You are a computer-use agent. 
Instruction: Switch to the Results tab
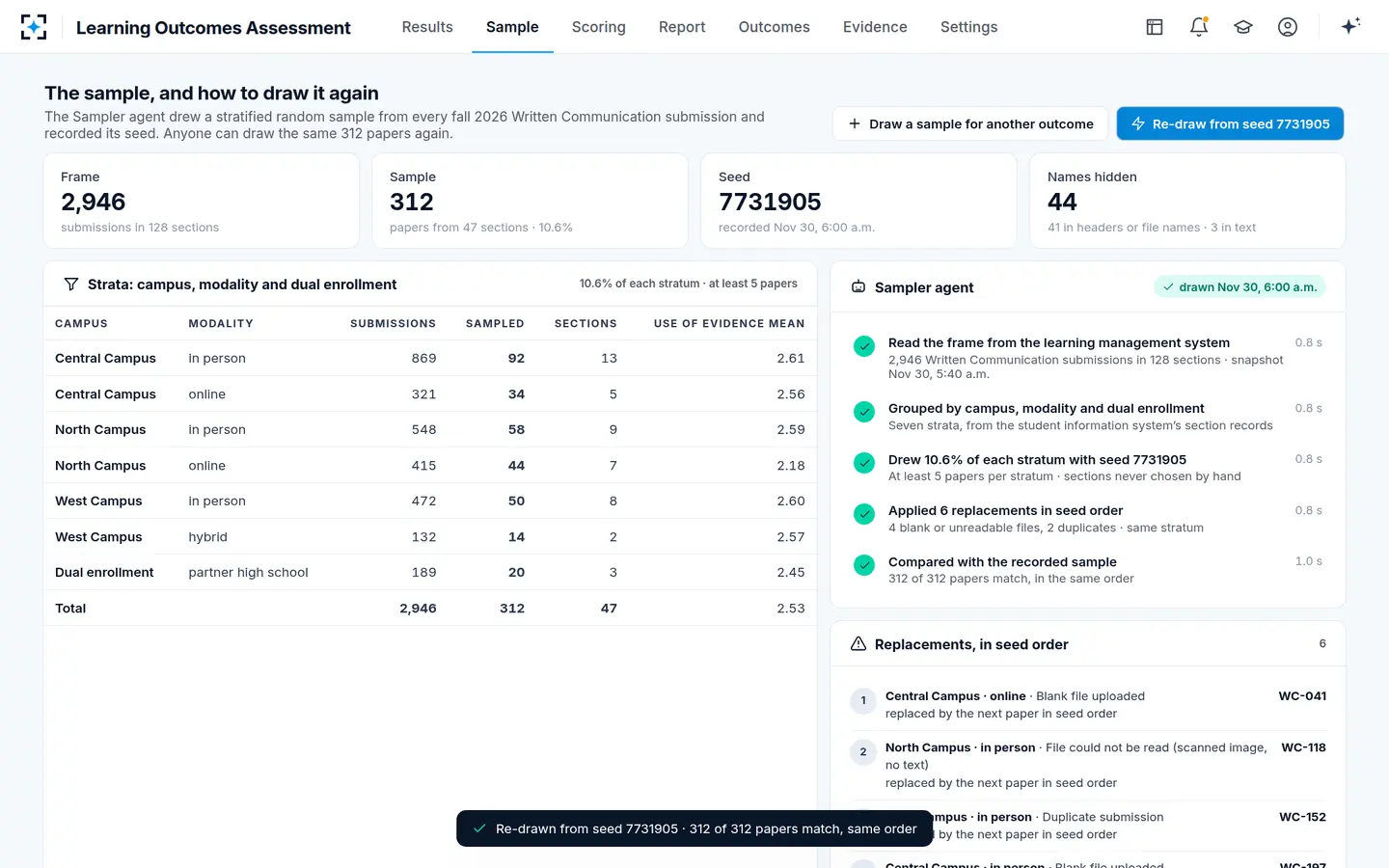427,27
